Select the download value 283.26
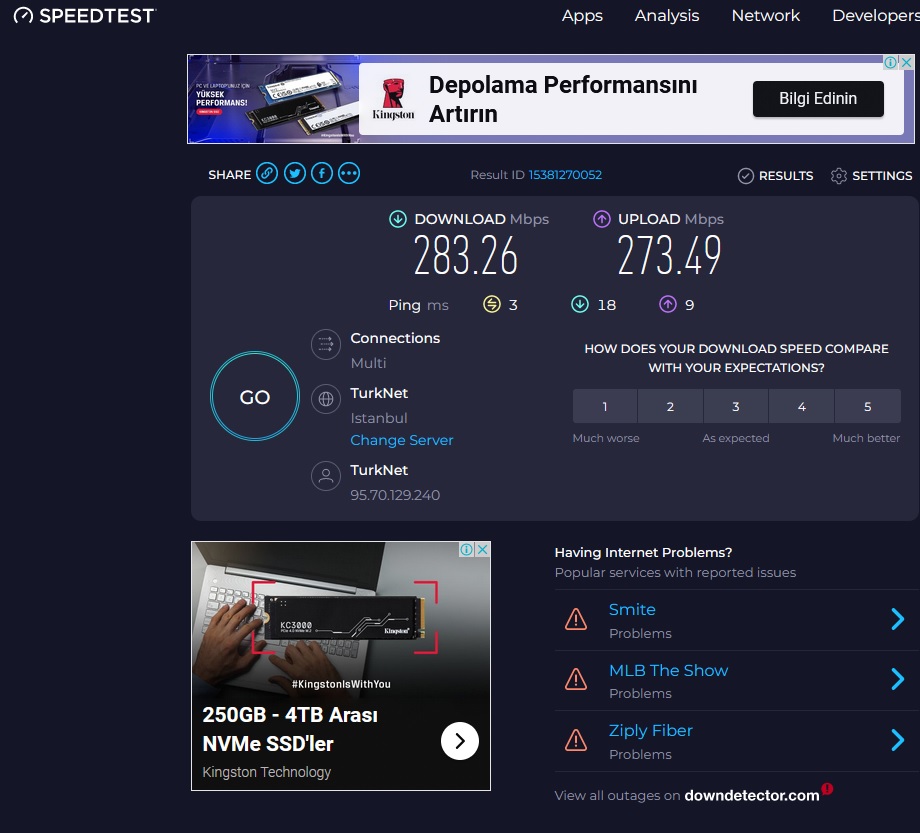The height and width of the screenshot is (833, 920). [x=466, y=255]
